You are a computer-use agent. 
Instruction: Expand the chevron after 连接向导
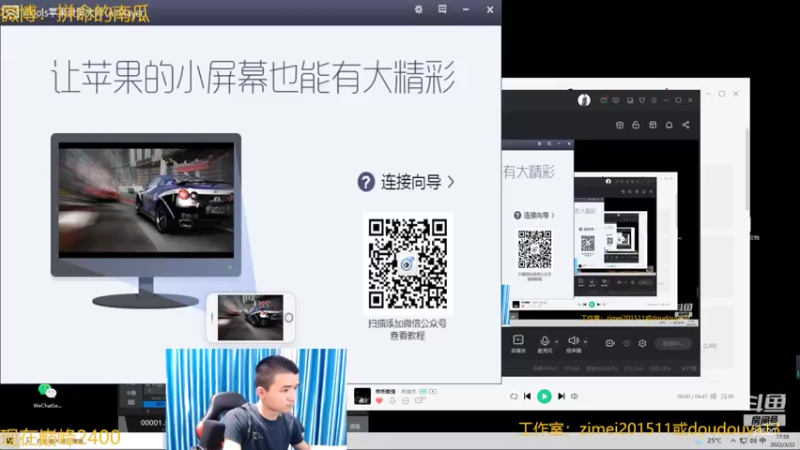click(451, 182)
